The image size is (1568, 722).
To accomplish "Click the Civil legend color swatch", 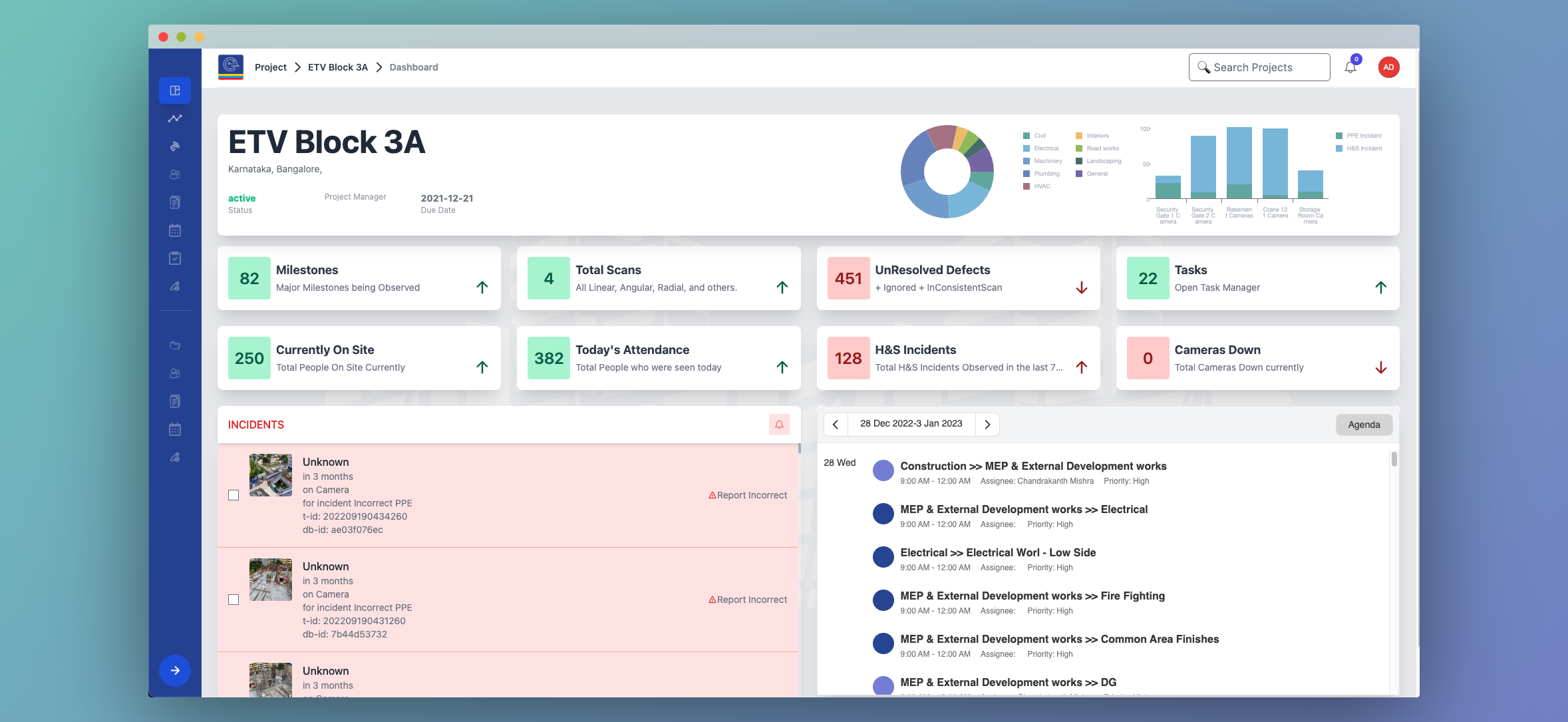I will pyautogui.click(x=1026, y=136).
